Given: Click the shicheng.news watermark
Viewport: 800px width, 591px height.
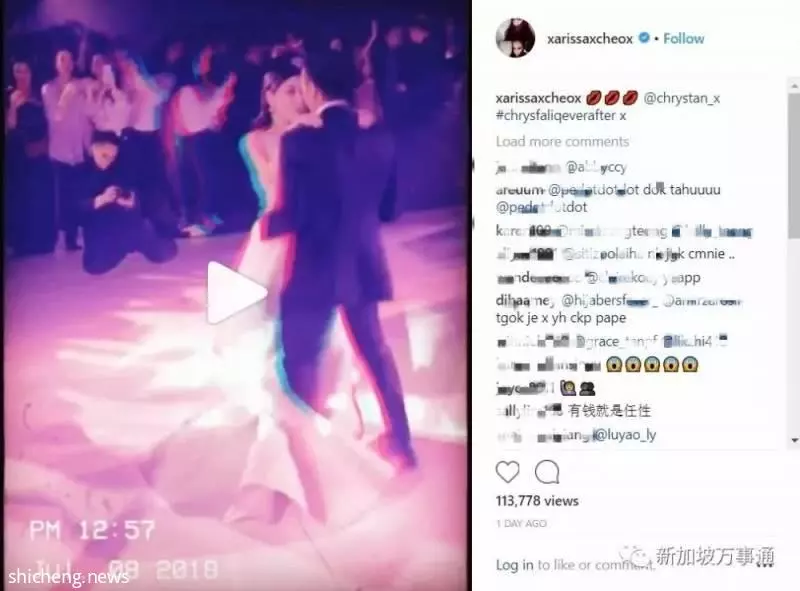Looking at the screenshot, I should [68, 577].
